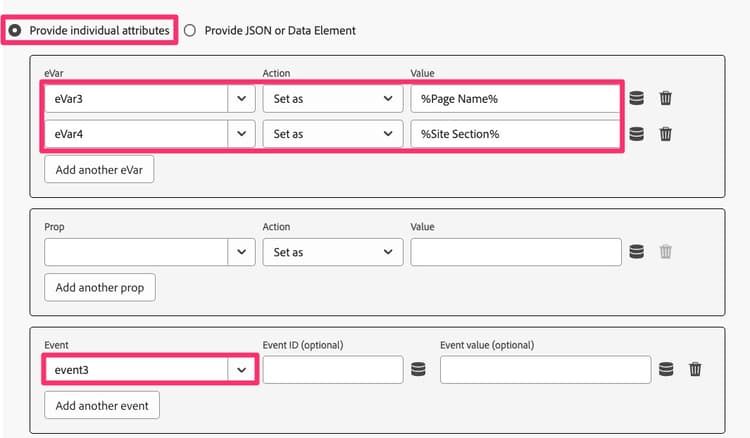Click the %Page Name% value field

click(x=515, y=98)
